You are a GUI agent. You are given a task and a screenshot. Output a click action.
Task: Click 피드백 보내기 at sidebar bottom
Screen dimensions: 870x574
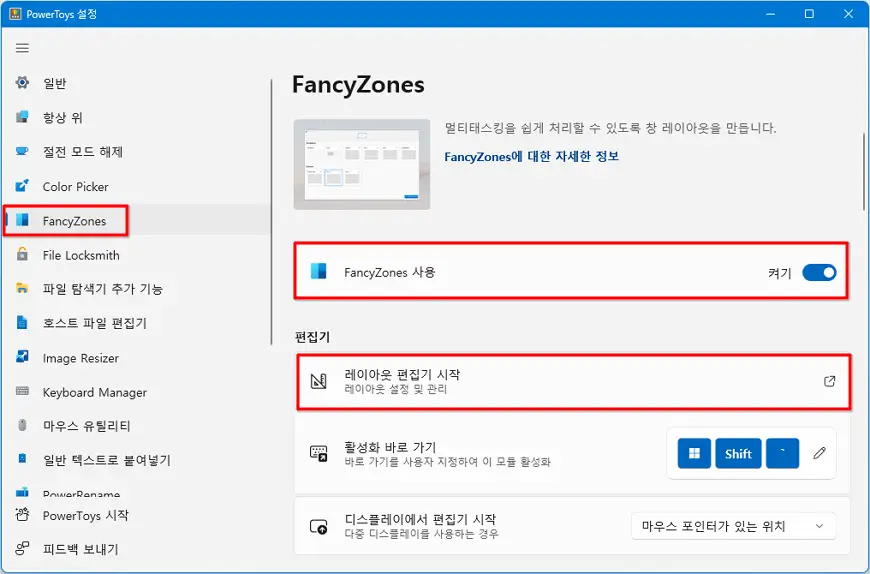click(80, 549)
